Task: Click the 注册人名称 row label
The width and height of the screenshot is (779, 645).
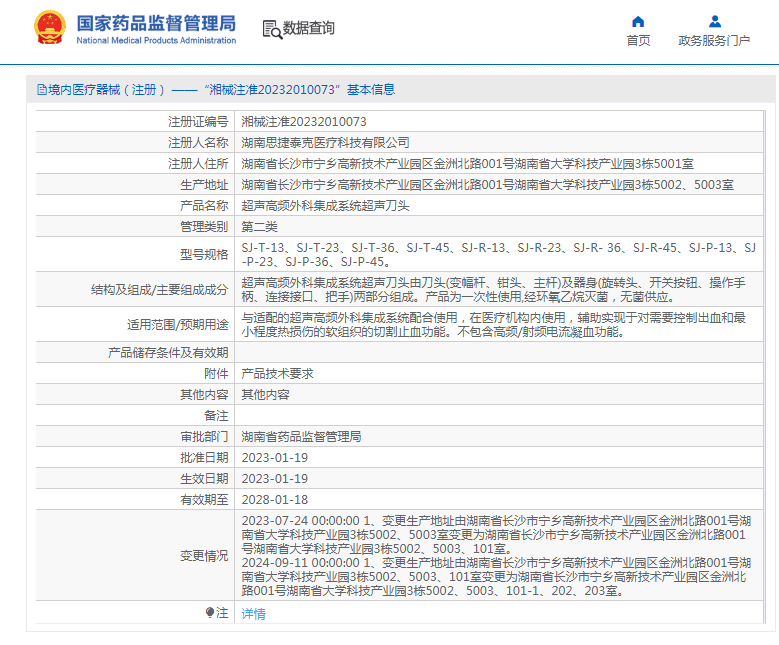Action: pyautogui.click(x=198, y=143)
